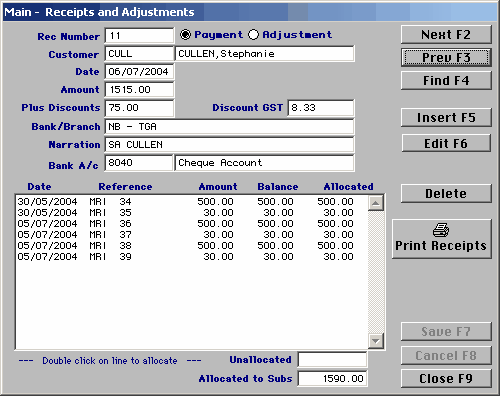This screenshot has width=500, height=396.
Task: Click the allocation list scrollbar track
Action: pyautogui.click(x=376, y=272)
